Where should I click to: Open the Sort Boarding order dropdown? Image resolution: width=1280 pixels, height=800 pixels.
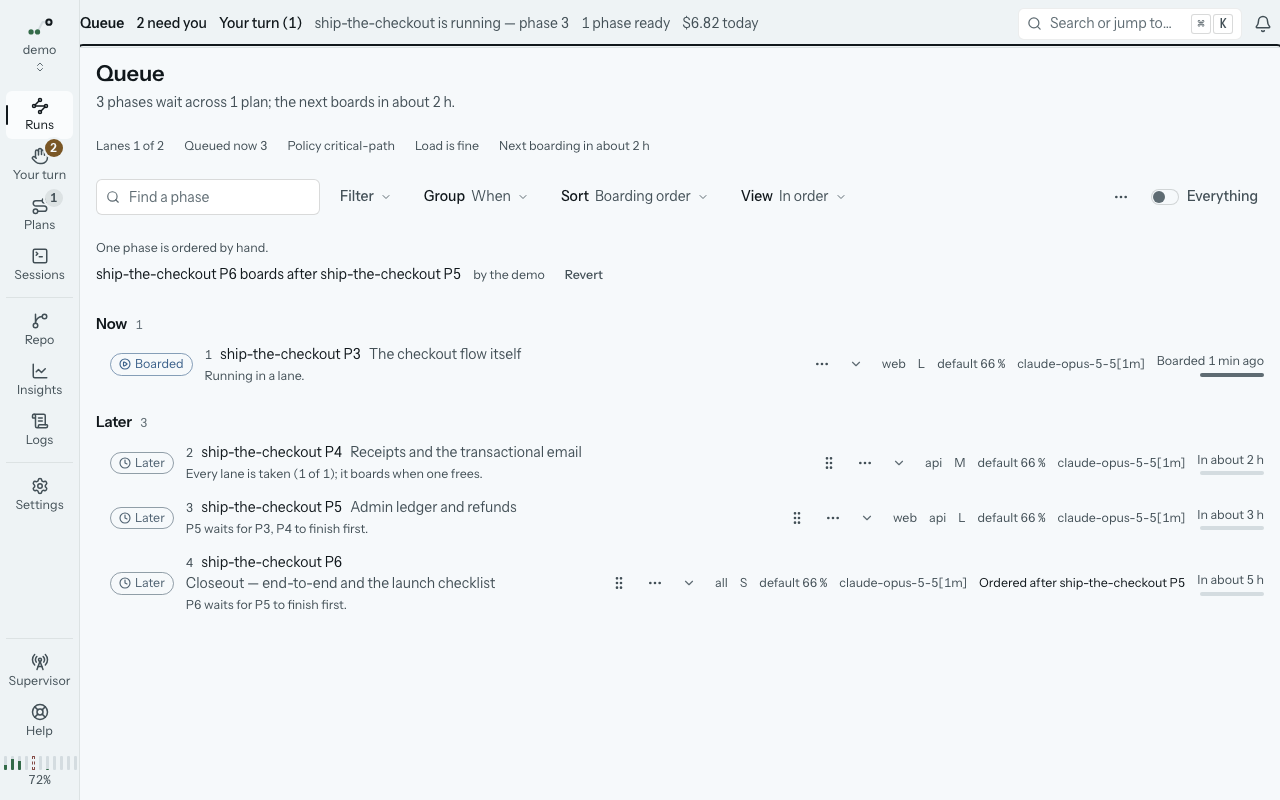point(634,196)
